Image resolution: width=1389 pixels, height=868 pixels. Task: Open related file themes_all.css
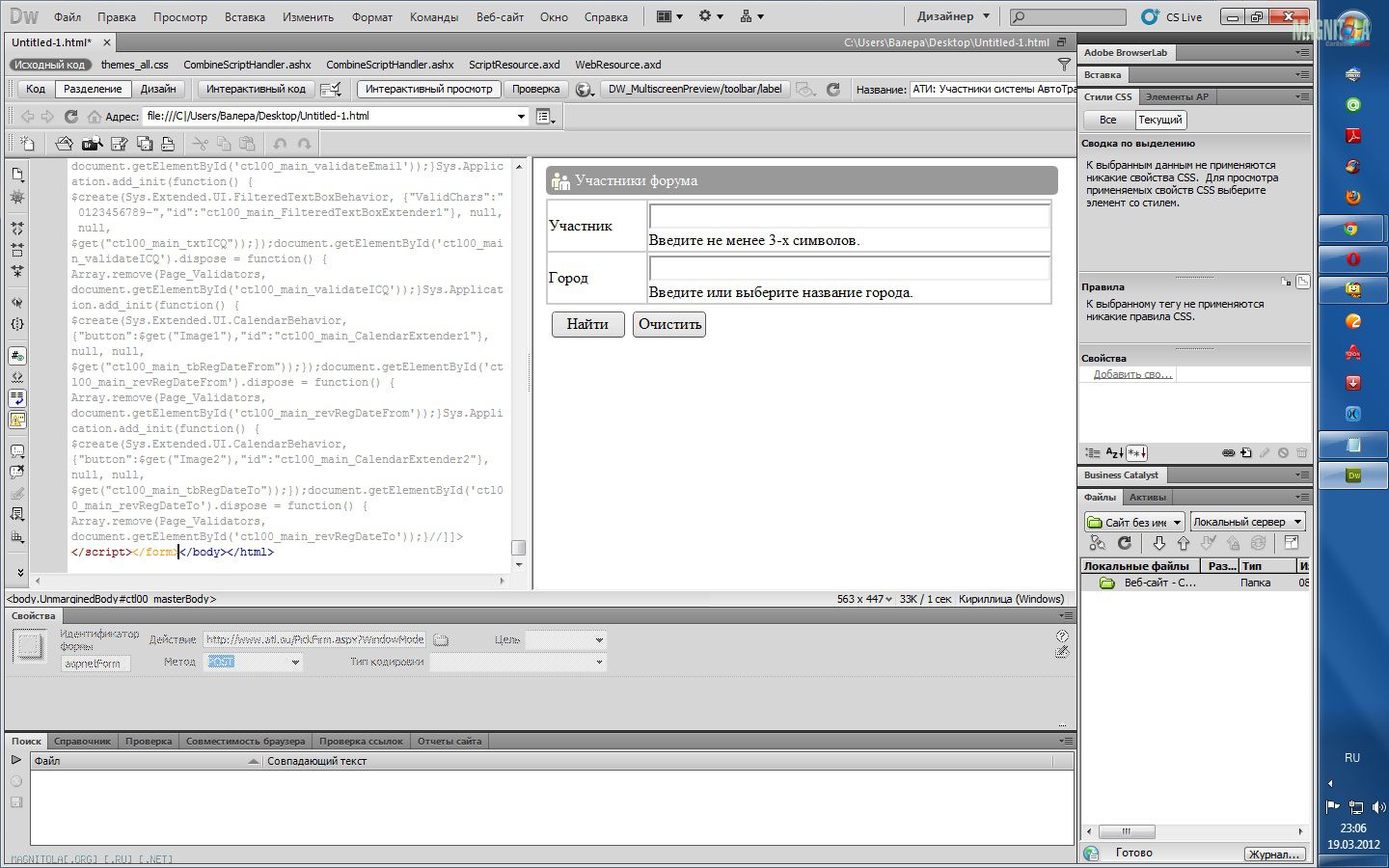[x=134, y=65]
